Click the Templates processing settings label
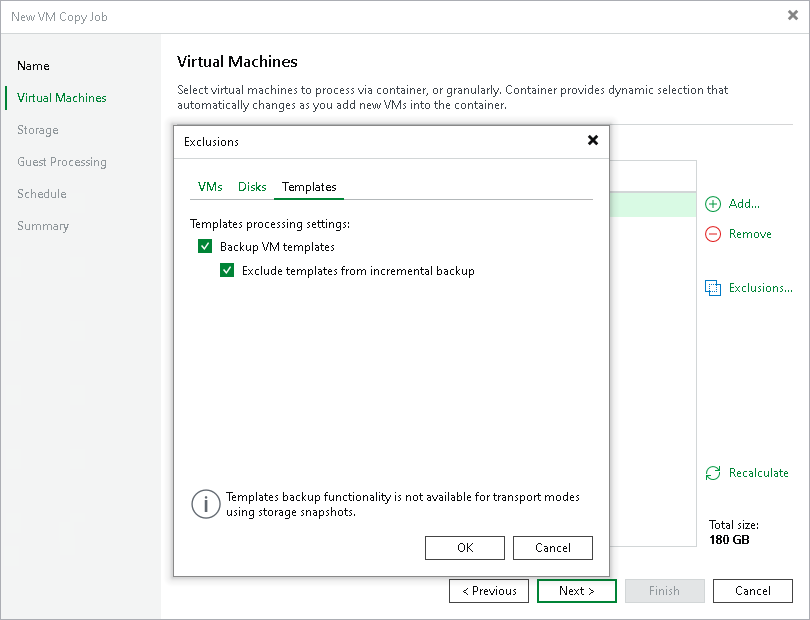This screenshot has height=620, width=810. 270,224
